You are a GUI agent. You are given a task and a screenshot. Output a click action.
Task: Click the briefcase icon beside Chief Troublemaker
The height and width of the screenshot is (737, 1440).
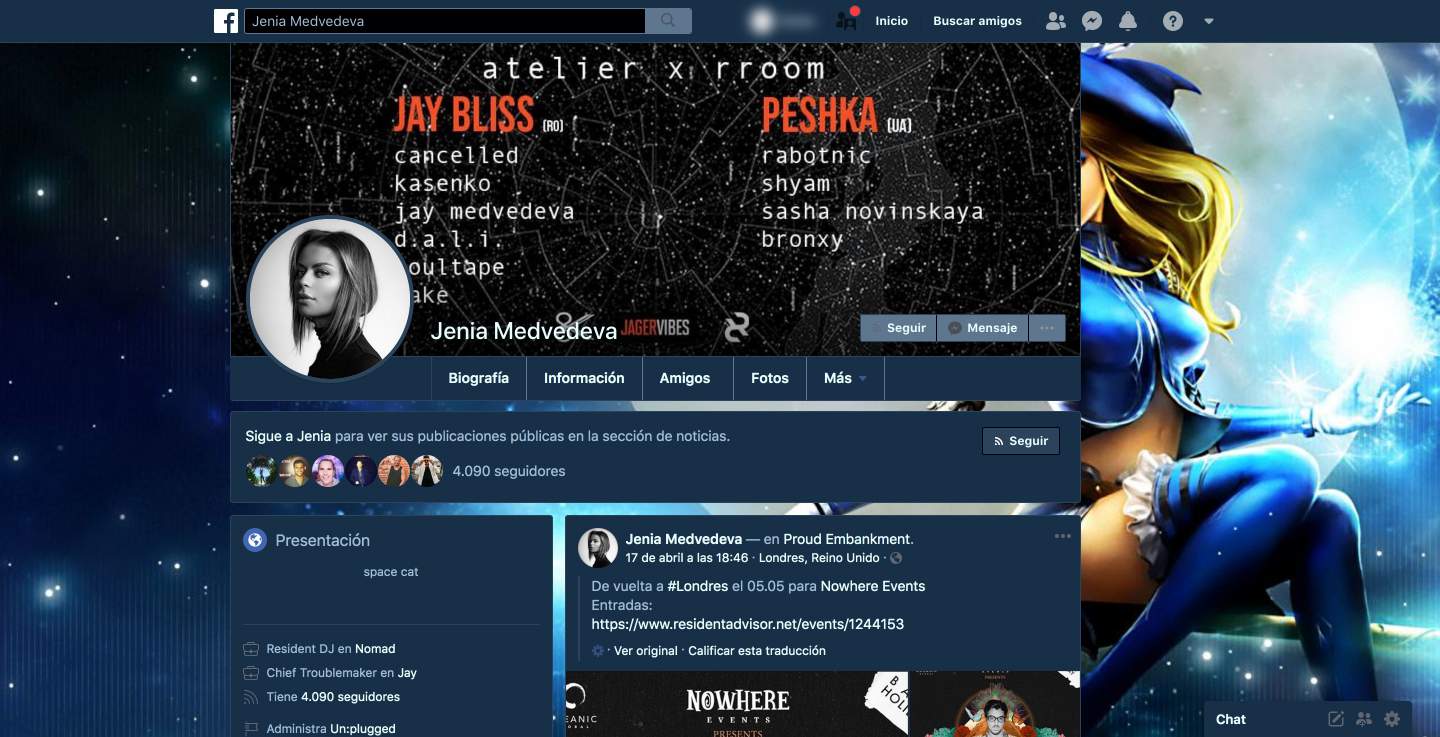click(251, 673)
